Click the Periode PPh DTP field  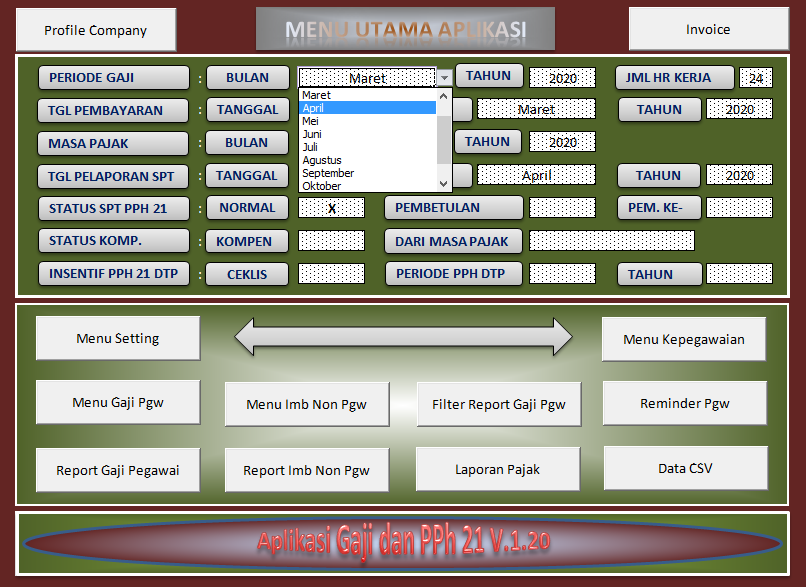[x=562, y=273]
